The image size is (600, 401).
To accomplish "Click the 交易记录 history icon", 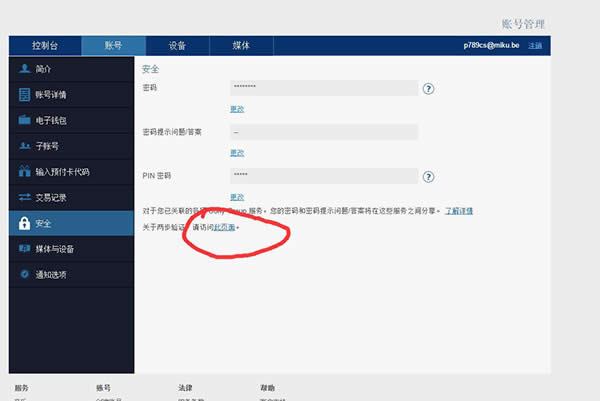I will click(24, 198).
